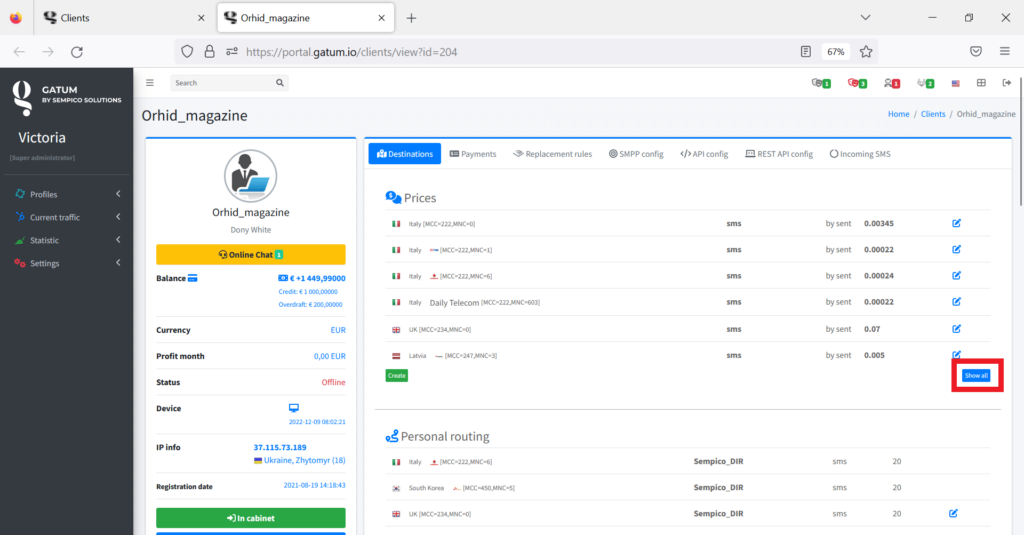Switch to Incoming SMS tab
1024x535 pixels.
click(860, 154)
